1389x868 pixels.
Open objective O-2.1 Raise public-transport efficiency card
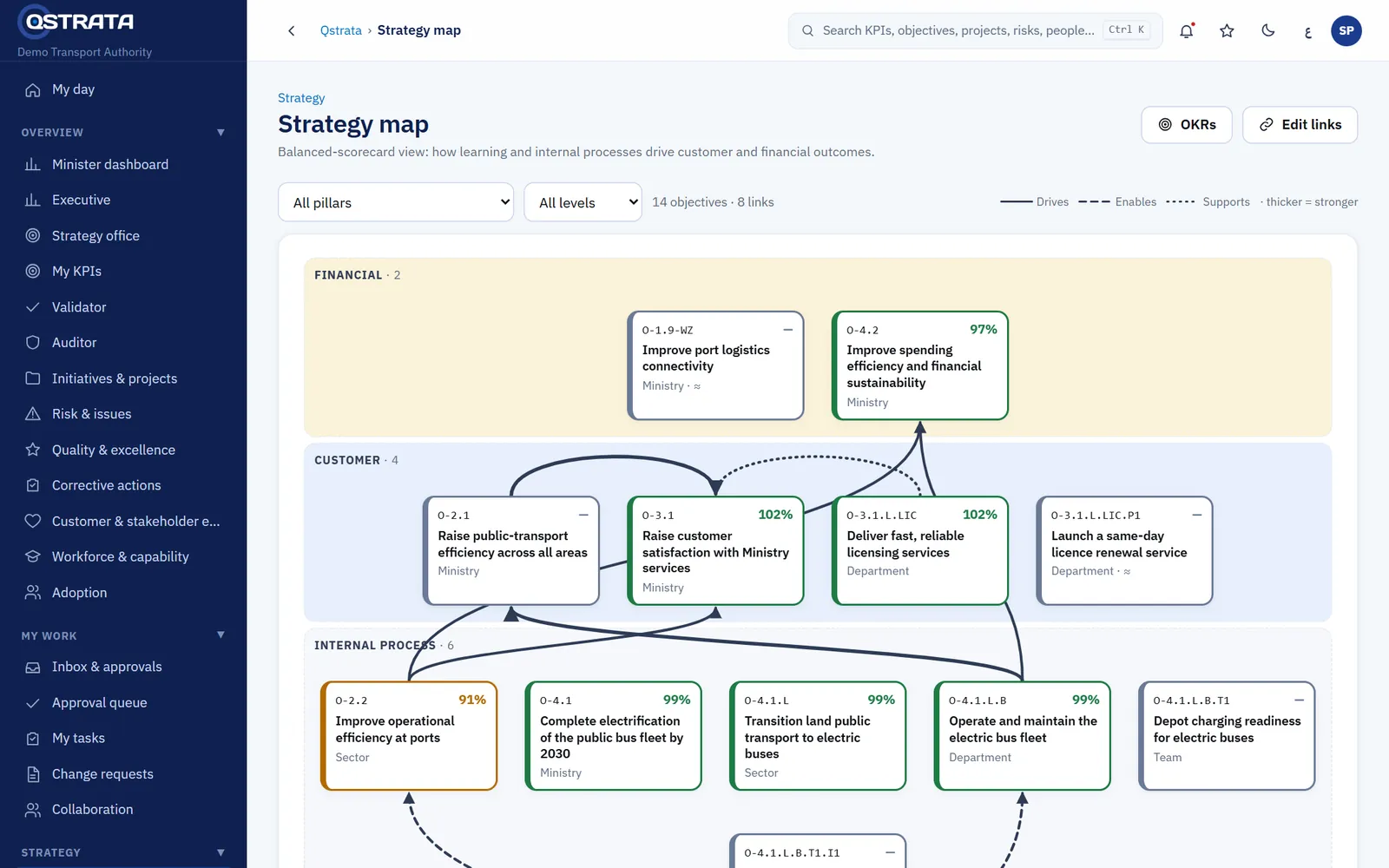point(511,550)
